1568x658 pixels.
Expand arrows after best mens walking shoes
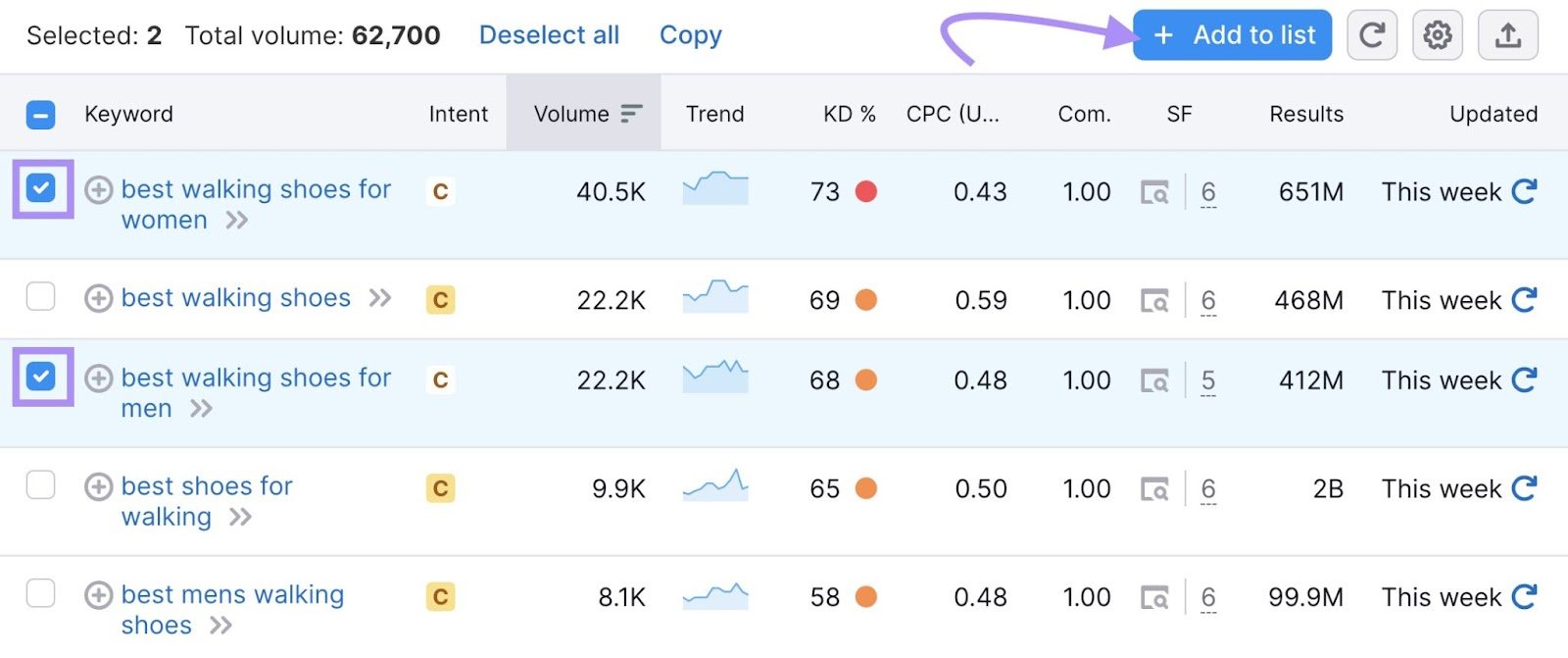[x=220, y=626]
